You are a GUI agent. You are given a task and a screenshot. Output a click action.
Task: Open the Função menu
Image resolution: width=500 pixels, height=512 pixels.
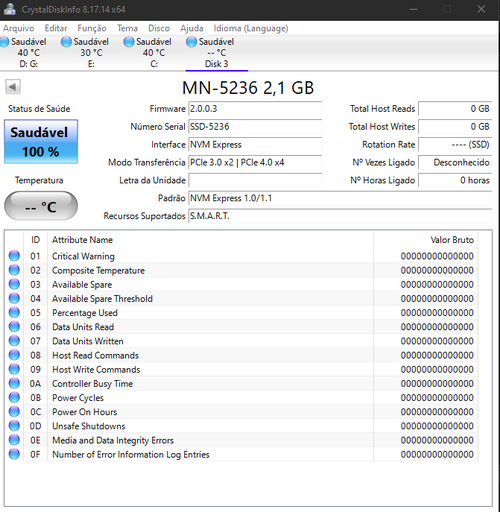92,28
